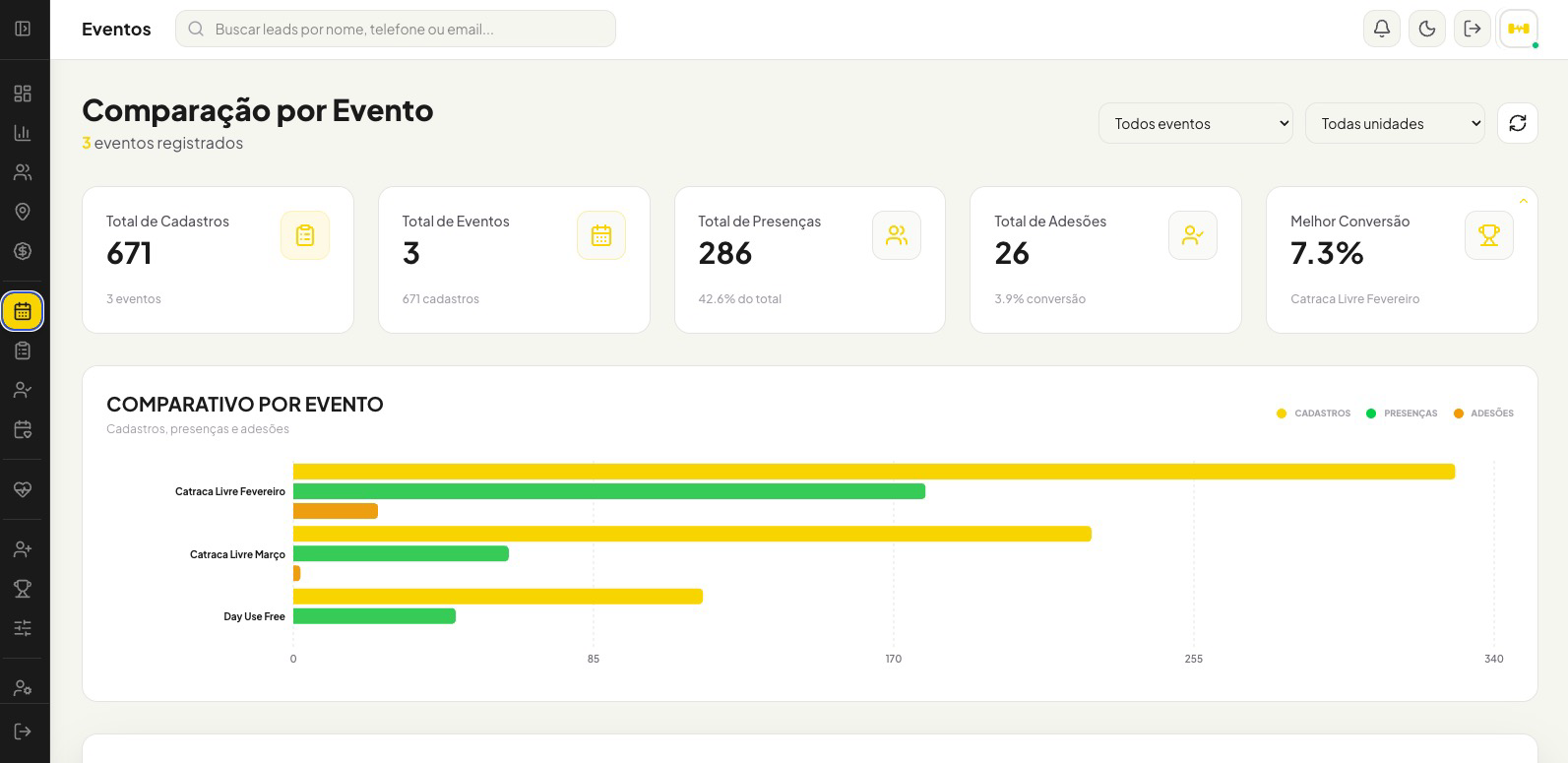This screenshot has height=763, width=1568.
Task: Click the clipboard icon in Total de Cadastros card
Action: tap(305, 235)
